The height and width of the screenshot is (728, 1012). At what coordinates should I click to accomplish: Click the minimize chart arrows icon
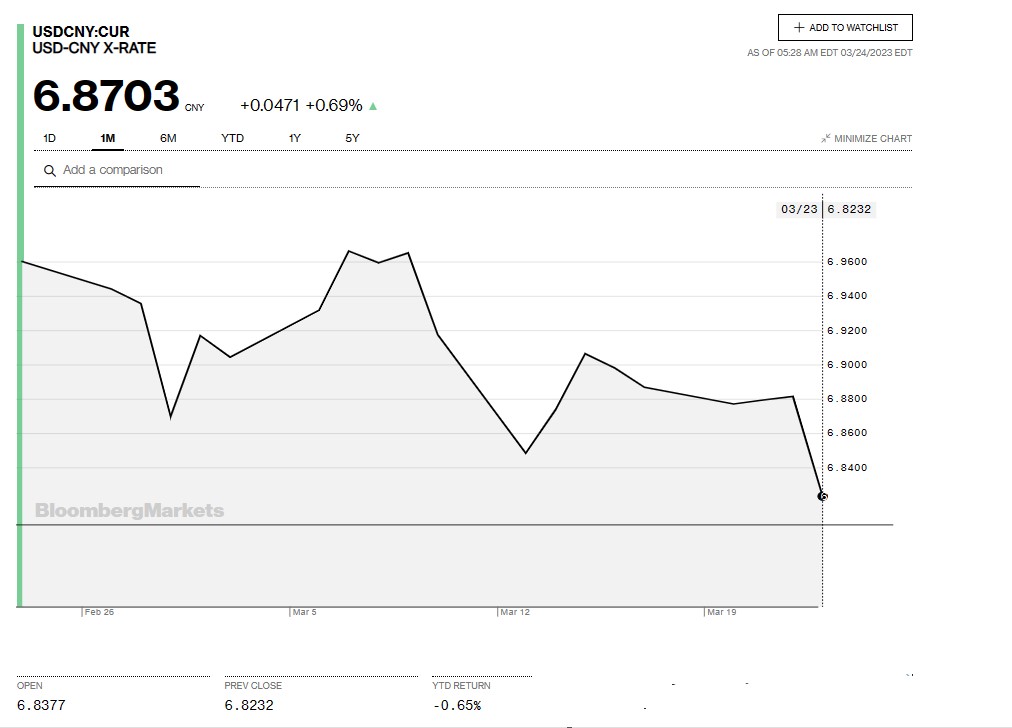(826, 138)
